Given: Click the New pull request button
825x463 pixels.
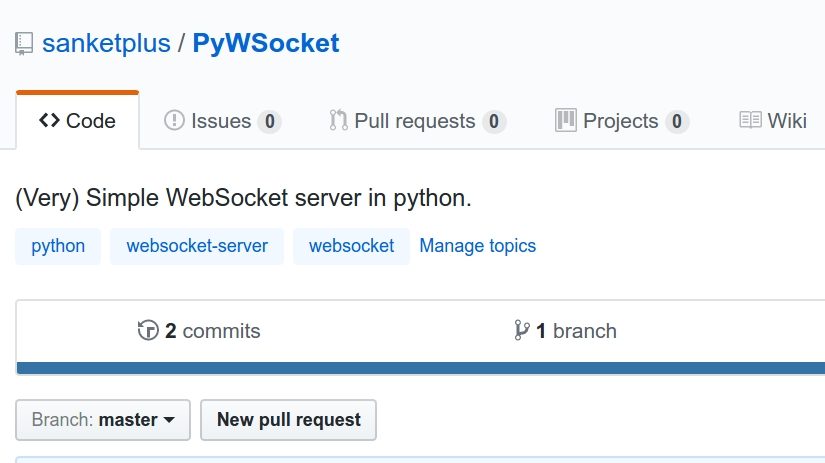Looking at the screenshot, I should 288,420.
